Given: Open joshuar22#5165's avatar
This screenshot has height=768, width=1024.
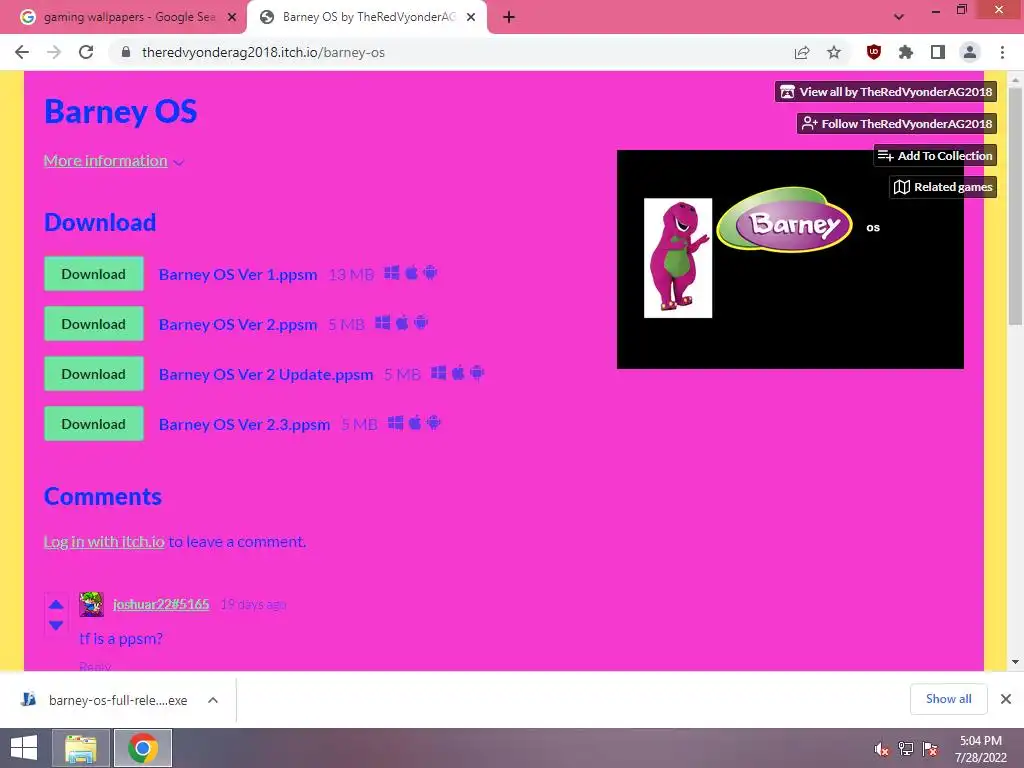Looking at the screenshot, I should (x=91, y=604).
